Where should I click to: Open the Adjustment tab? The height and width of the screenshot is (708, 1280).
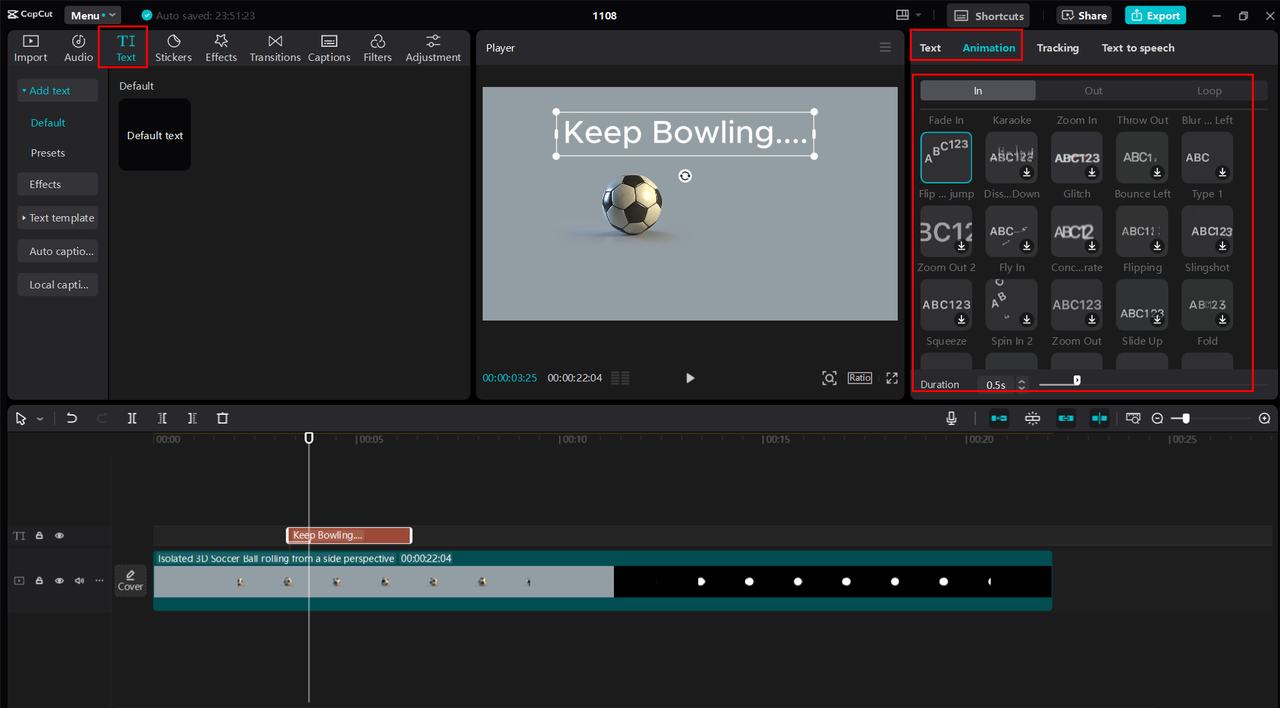point(433,48)
